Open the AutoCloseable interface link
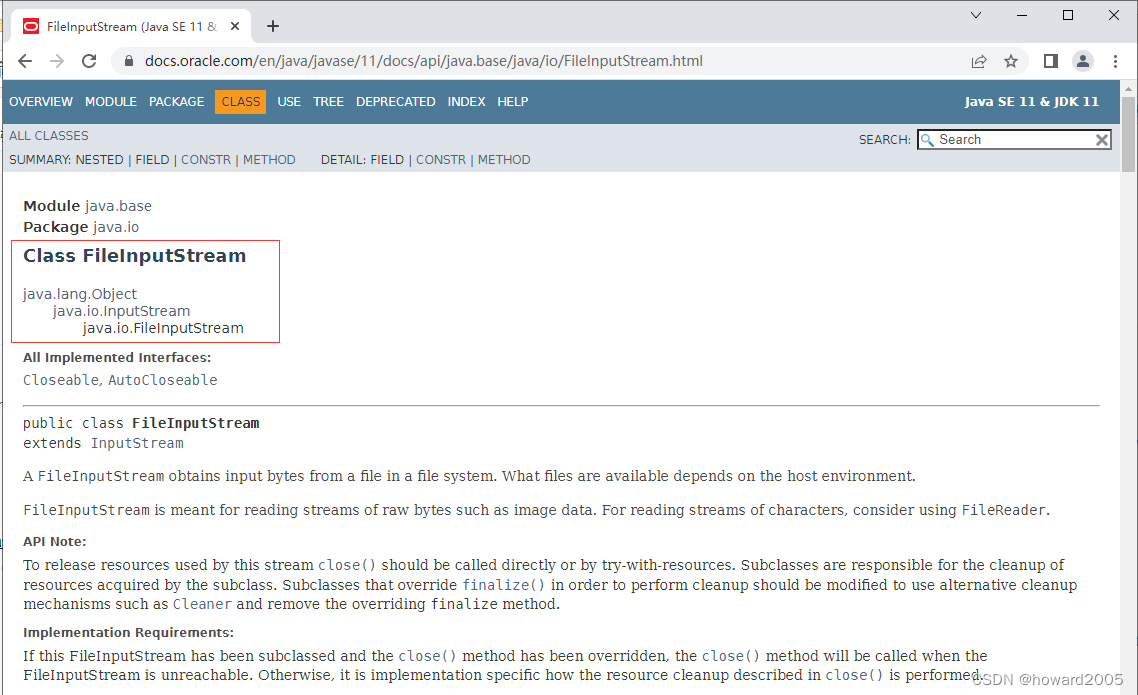Screen dimensions: 1138x695 pyautogui.click(x=163, y=380)
